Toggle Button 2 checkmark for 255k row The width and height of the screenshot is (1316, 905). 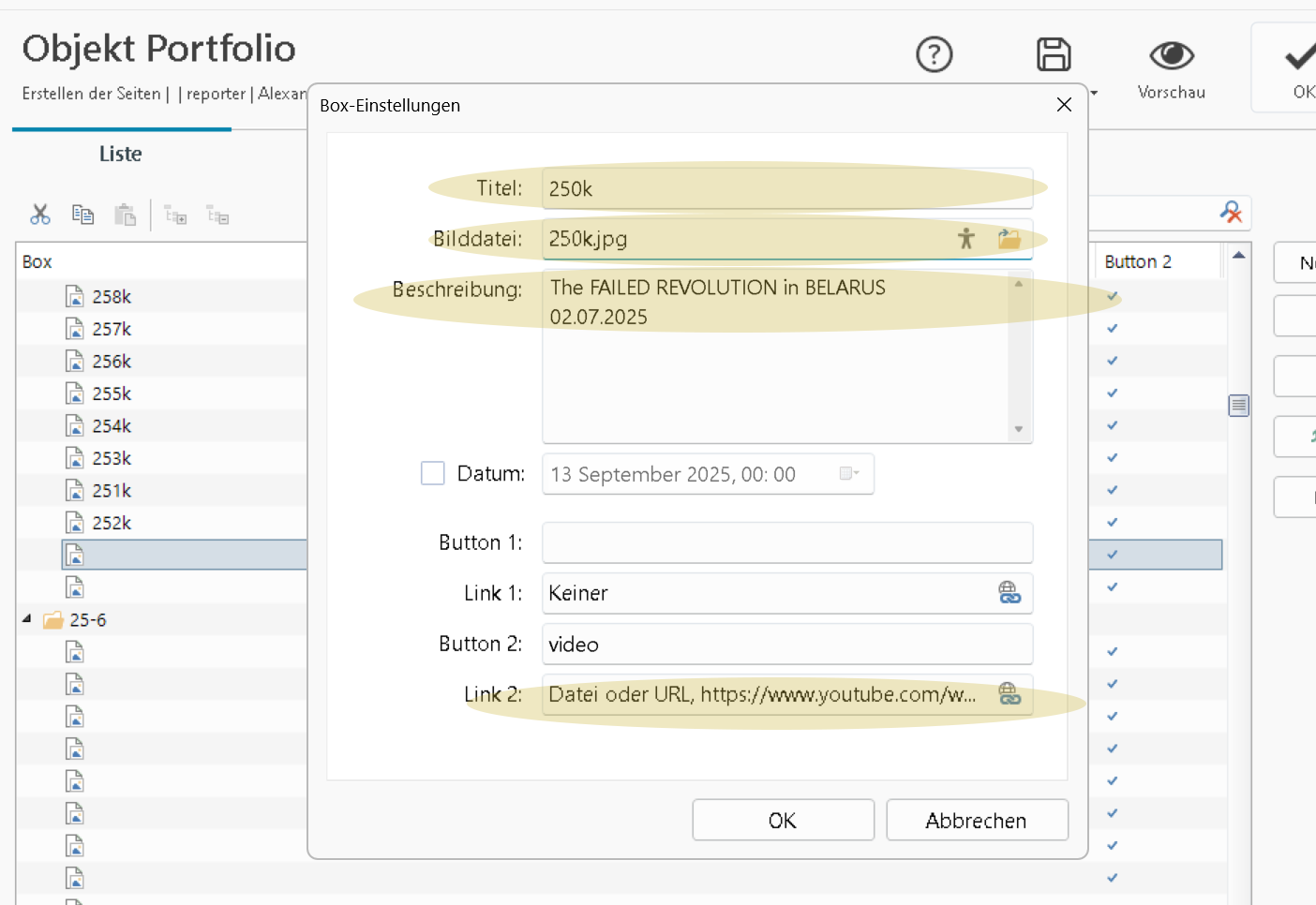[x=1113, y=393]
